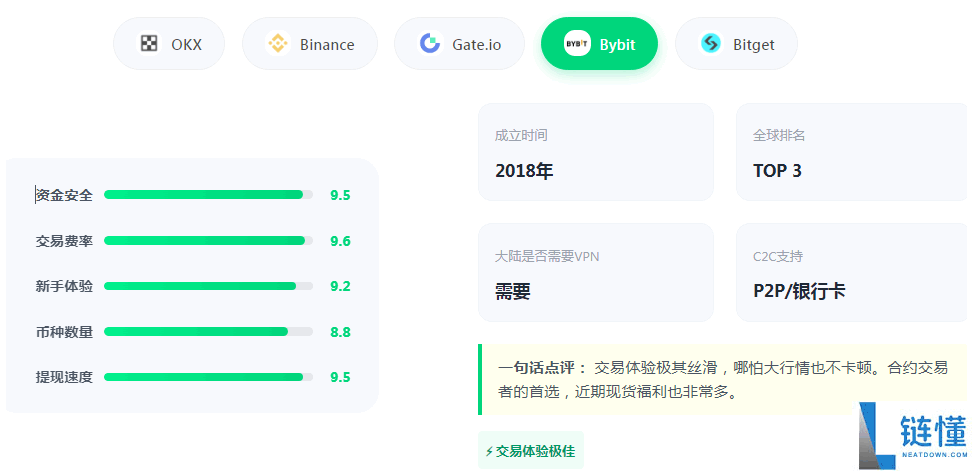The width and height of the screenshot is (972, 471).
Task: Click the 资金安全 label
Action: (64, 195)
